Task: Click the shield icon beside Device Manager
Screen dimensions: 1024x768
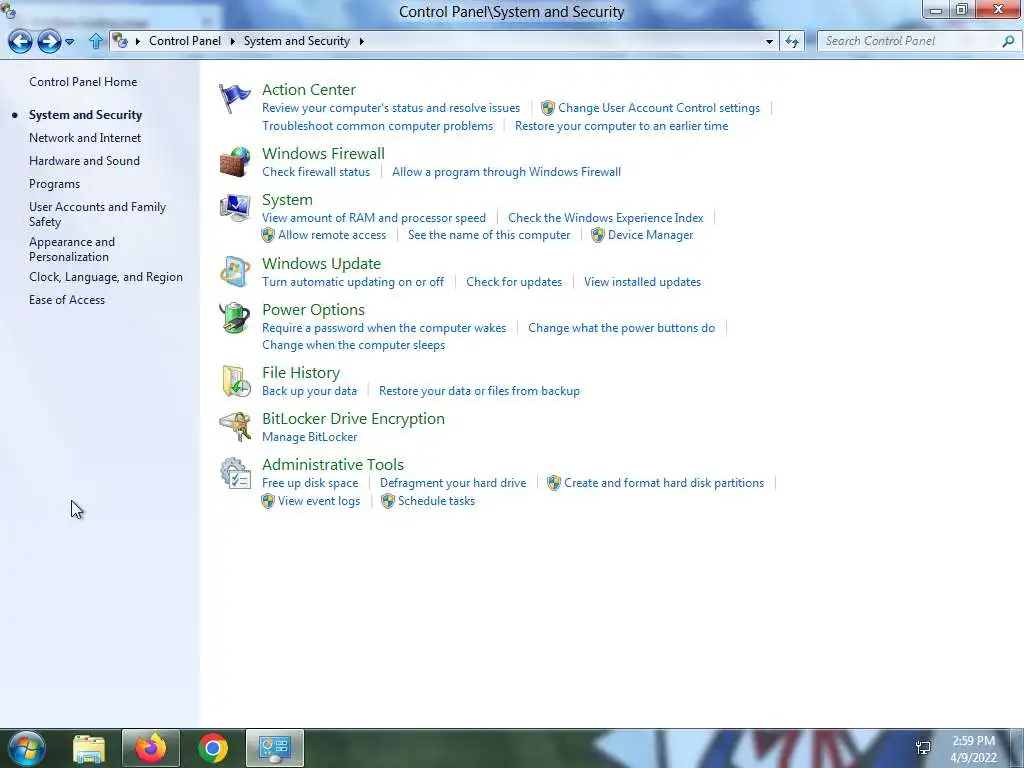Action: point(598,235)
